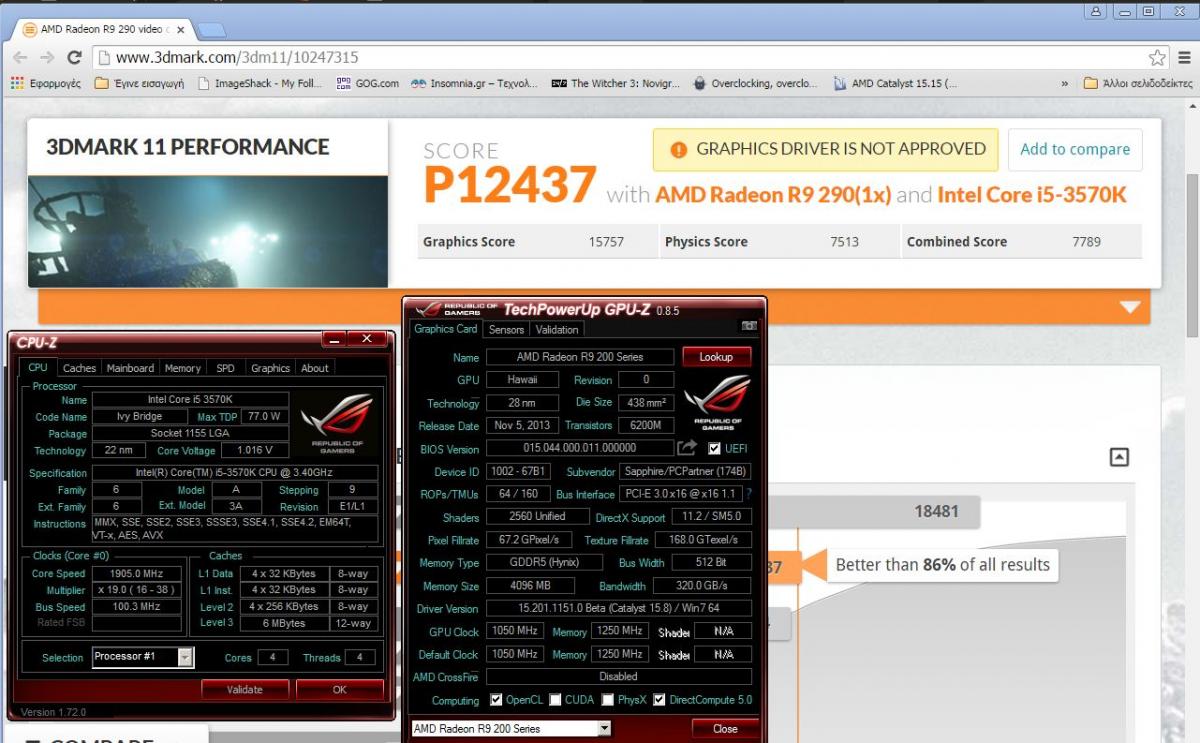Click the Core Speed value in CPU-Z
The height and width of the screenshot is (743, 1200).
click(x=137, y=573)
